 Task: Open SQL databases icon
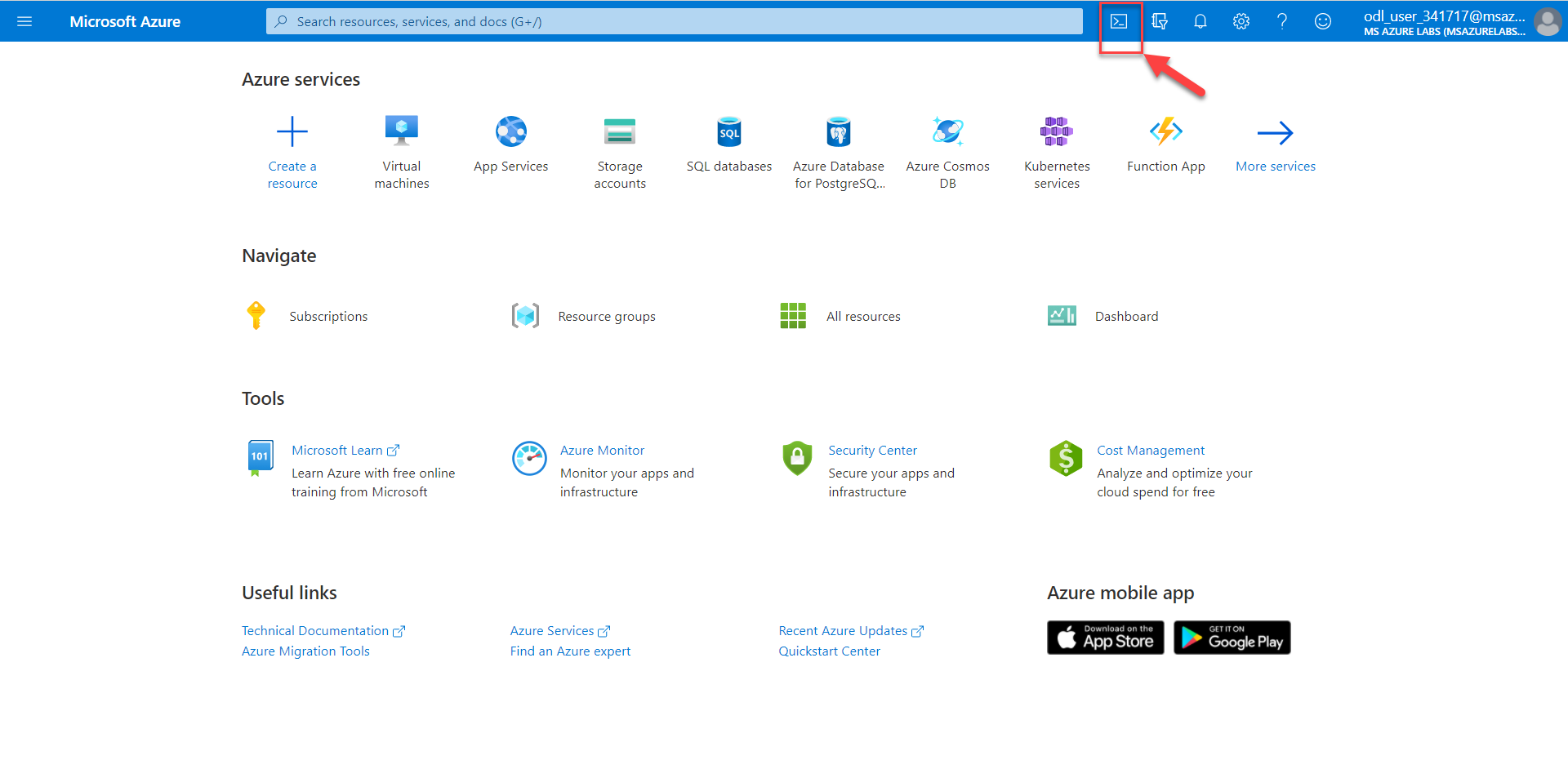pyautogui.click(x=729, y=131)
